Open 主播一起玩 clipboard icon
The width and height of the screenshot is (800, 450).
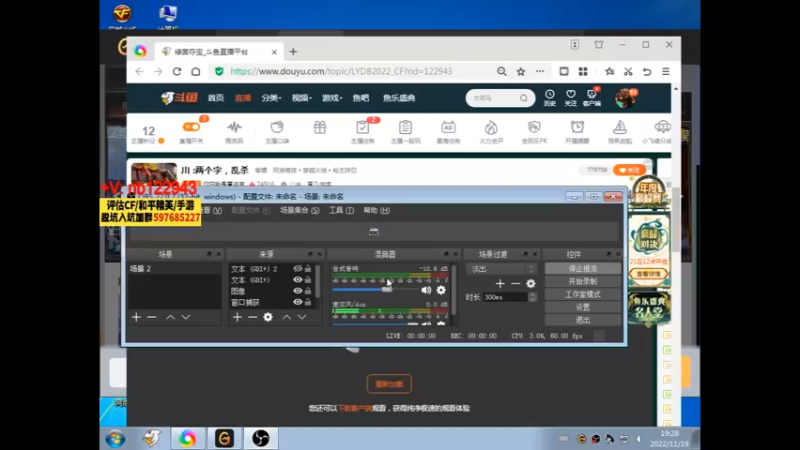point(406,132)
